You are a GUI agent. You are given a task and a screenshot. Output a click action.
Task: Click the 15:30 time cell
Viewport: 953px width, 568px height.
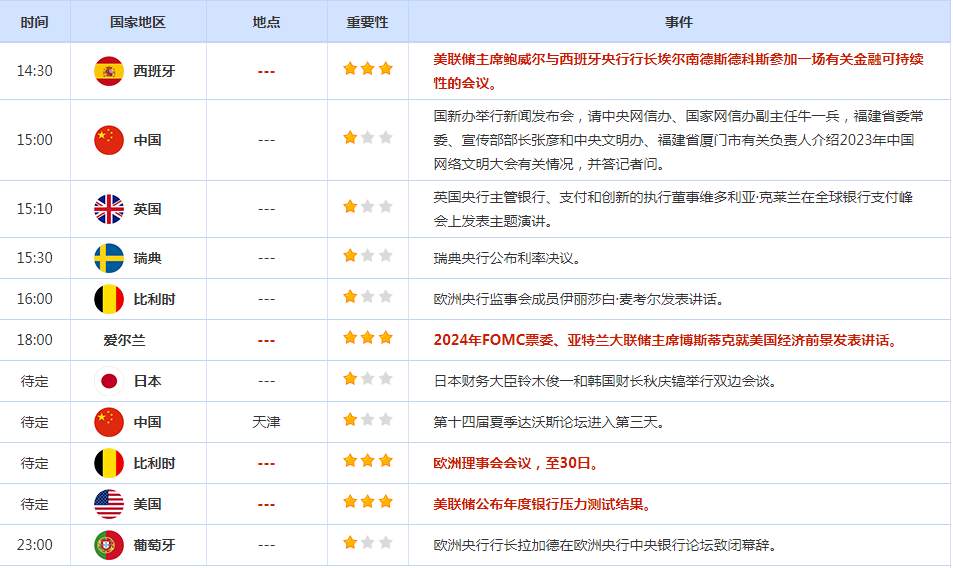(35, 258)
